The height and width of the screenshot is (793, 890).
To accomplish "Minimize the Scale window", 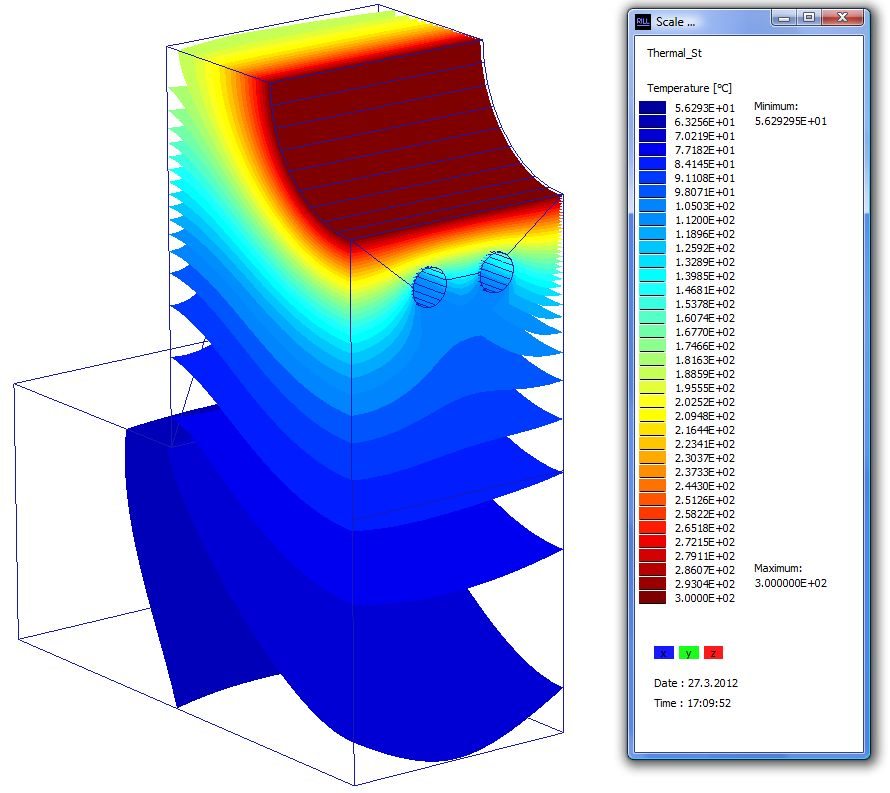I will pos(784,19).
